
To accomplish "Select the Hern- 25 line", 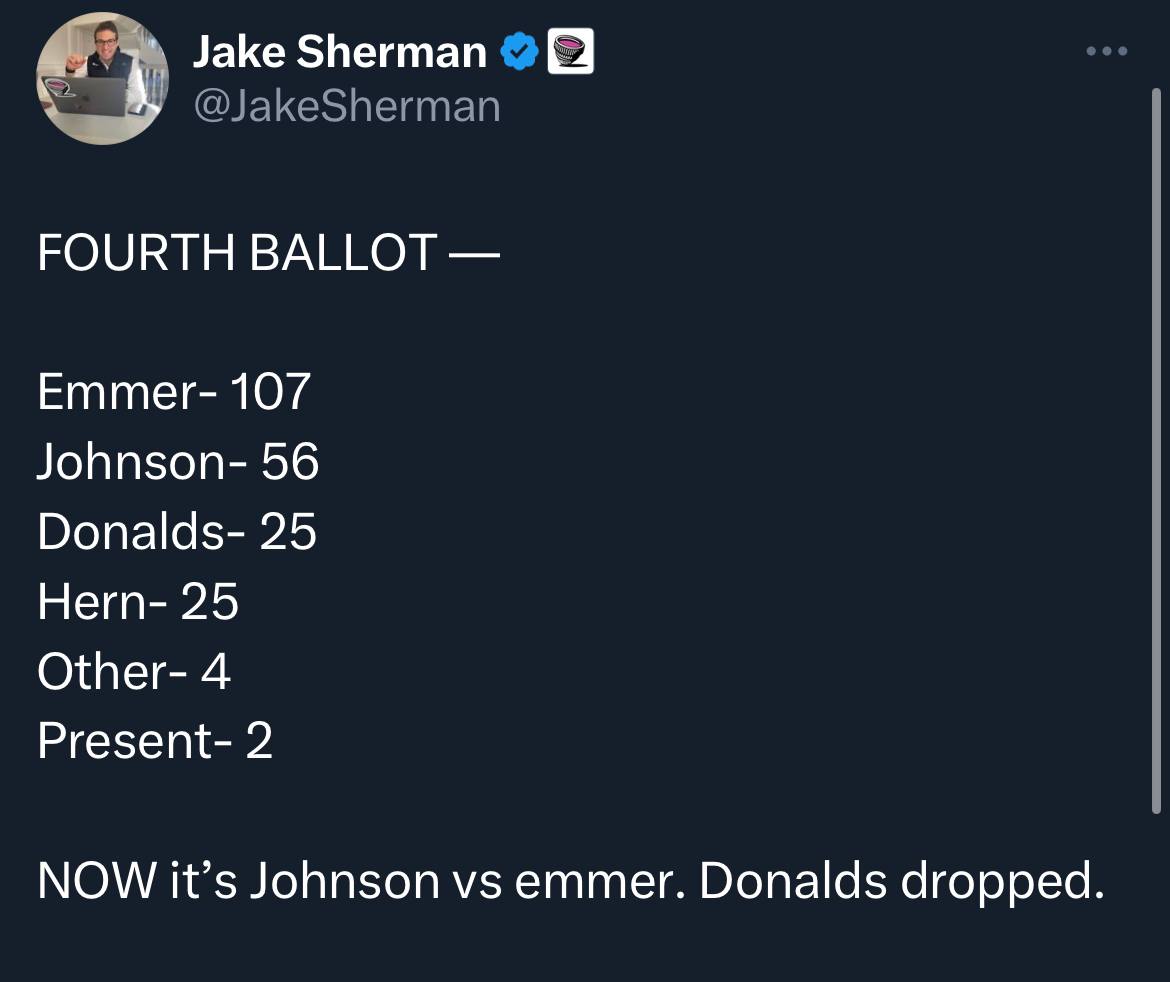I will (x=138, y=601).
